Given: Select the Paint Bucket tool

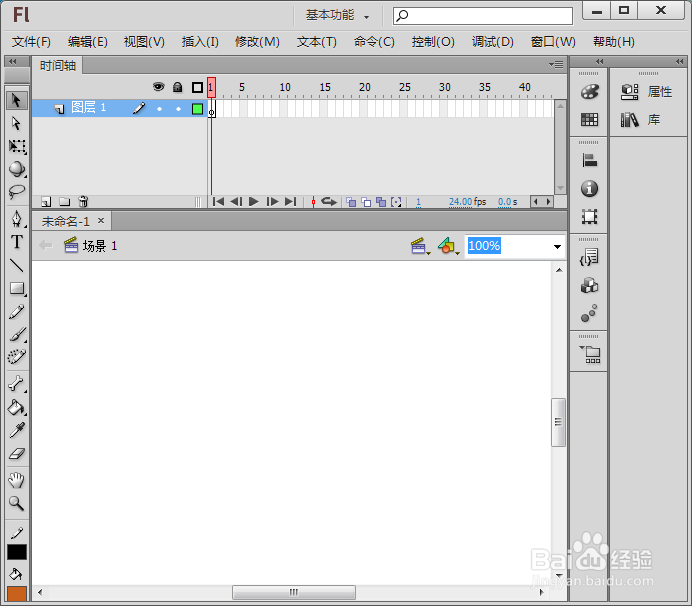Looking at the screenshot, I should tap(17, 407).
